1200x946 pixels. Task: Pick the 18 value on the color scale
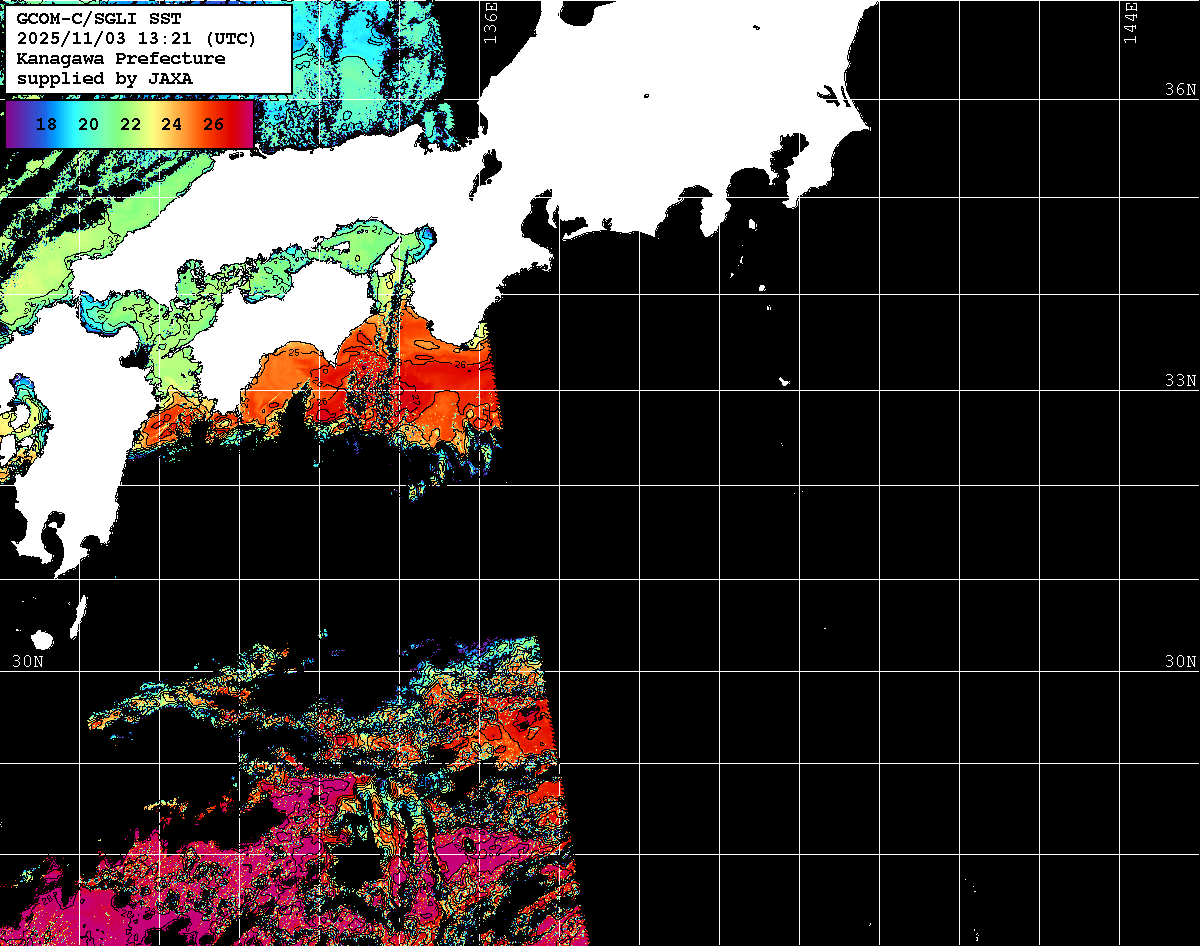coord(45,124)
